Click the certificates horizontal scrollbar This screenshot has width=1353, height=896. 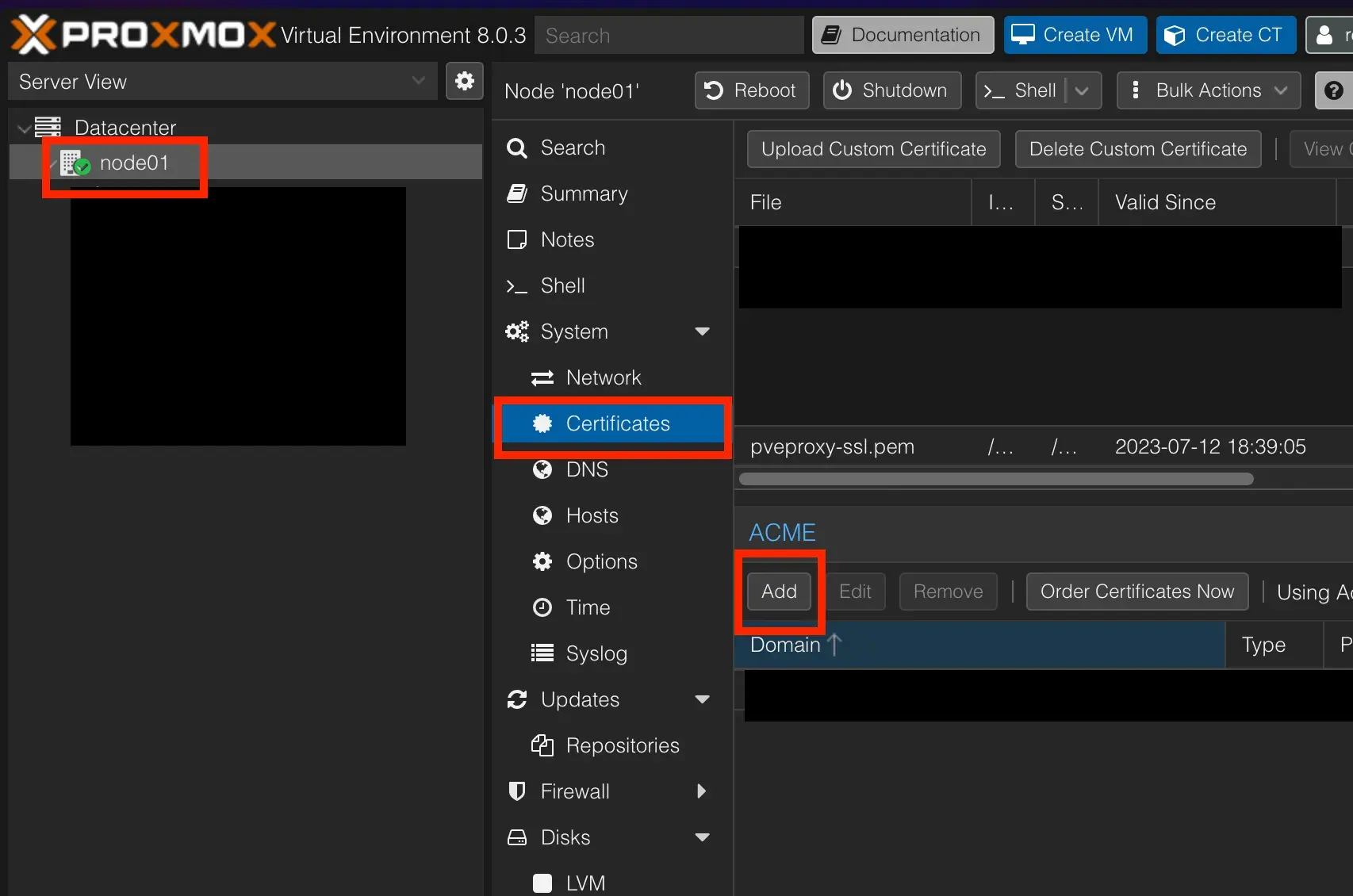click(x=996, y=479)
